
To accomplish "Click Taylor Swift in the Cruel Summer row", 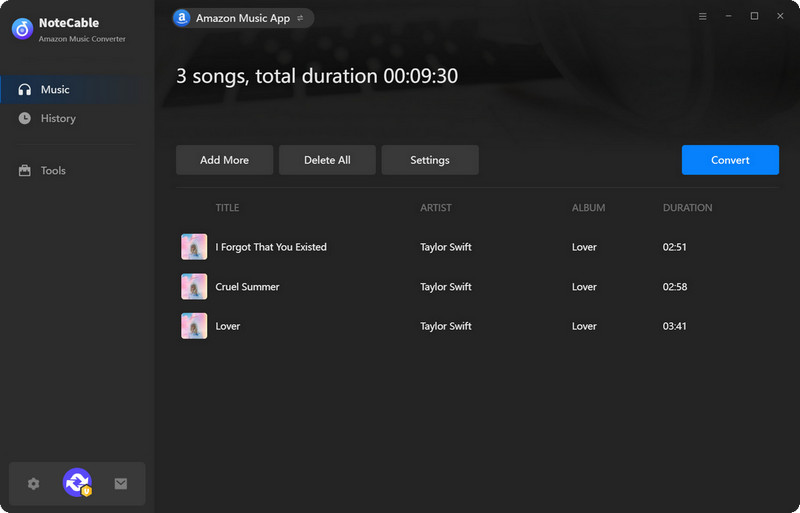I will point(446,287).
